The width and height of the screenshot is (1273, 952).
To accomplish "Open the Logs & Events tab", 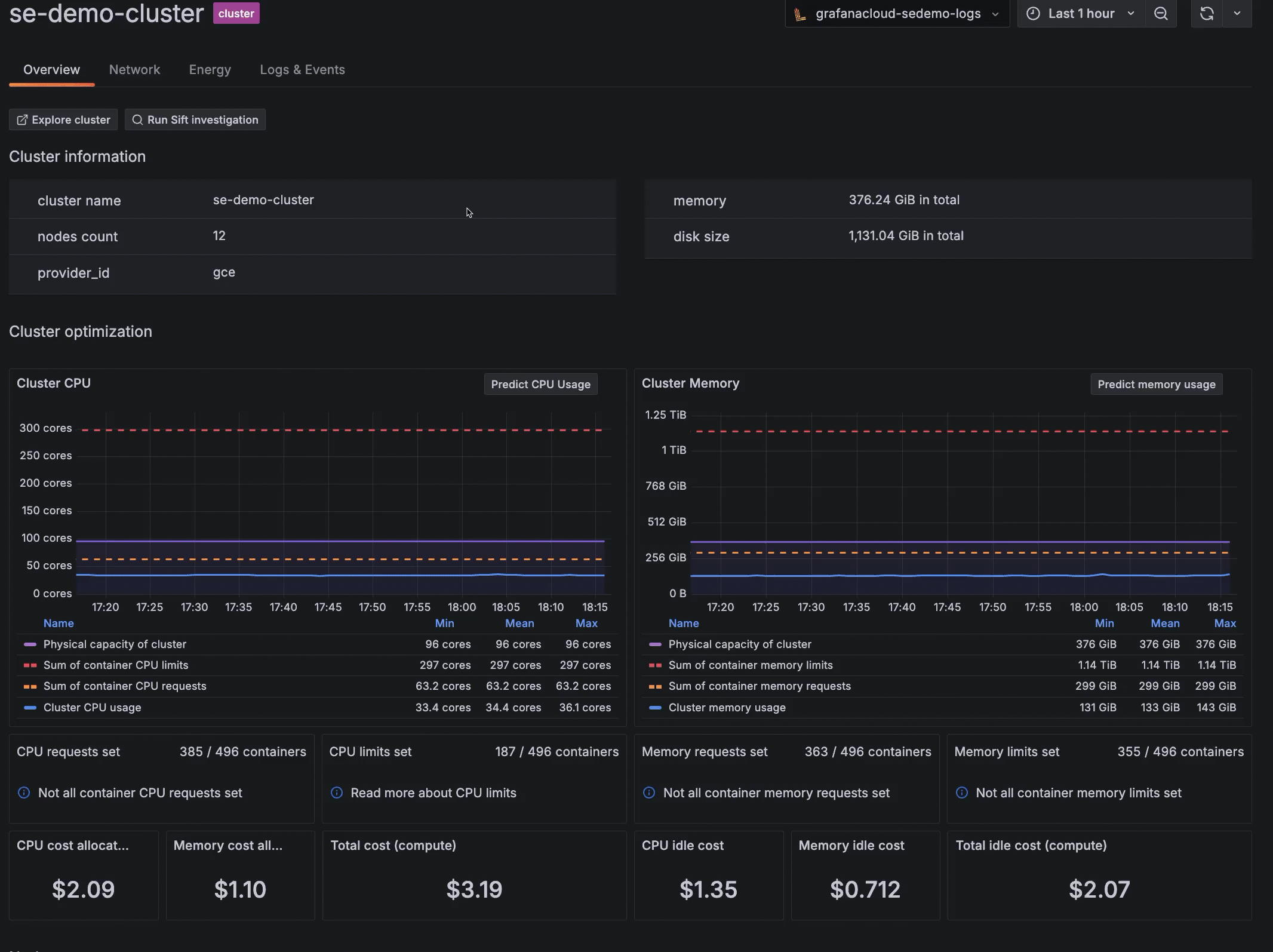I will (302, 69).
